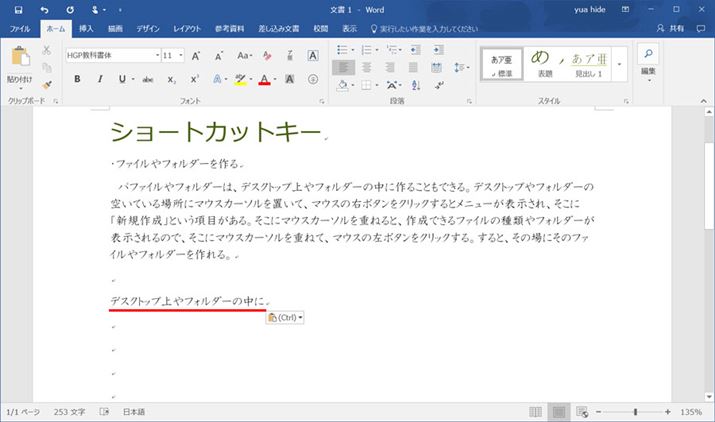The image size is (715, 422).
Task: Open the 挿入 ribbon tab
Action: pyautogui.click(x=86, y=30)
